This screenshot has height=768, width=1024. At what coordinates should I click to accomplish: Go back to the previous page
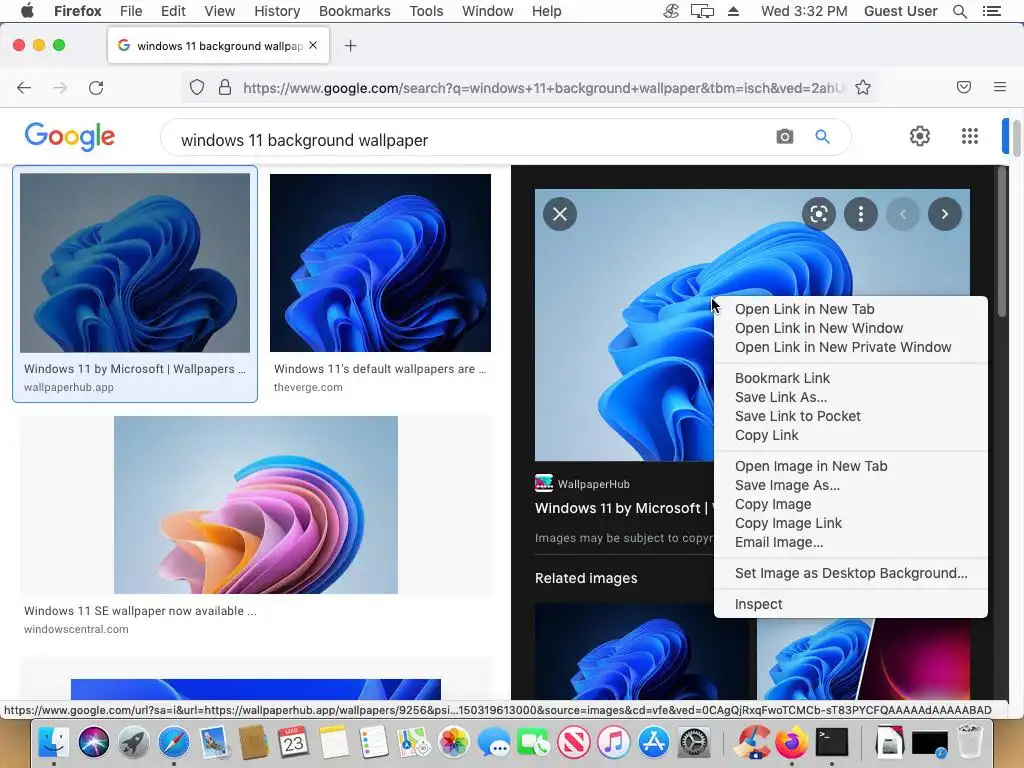pos(24,88)
